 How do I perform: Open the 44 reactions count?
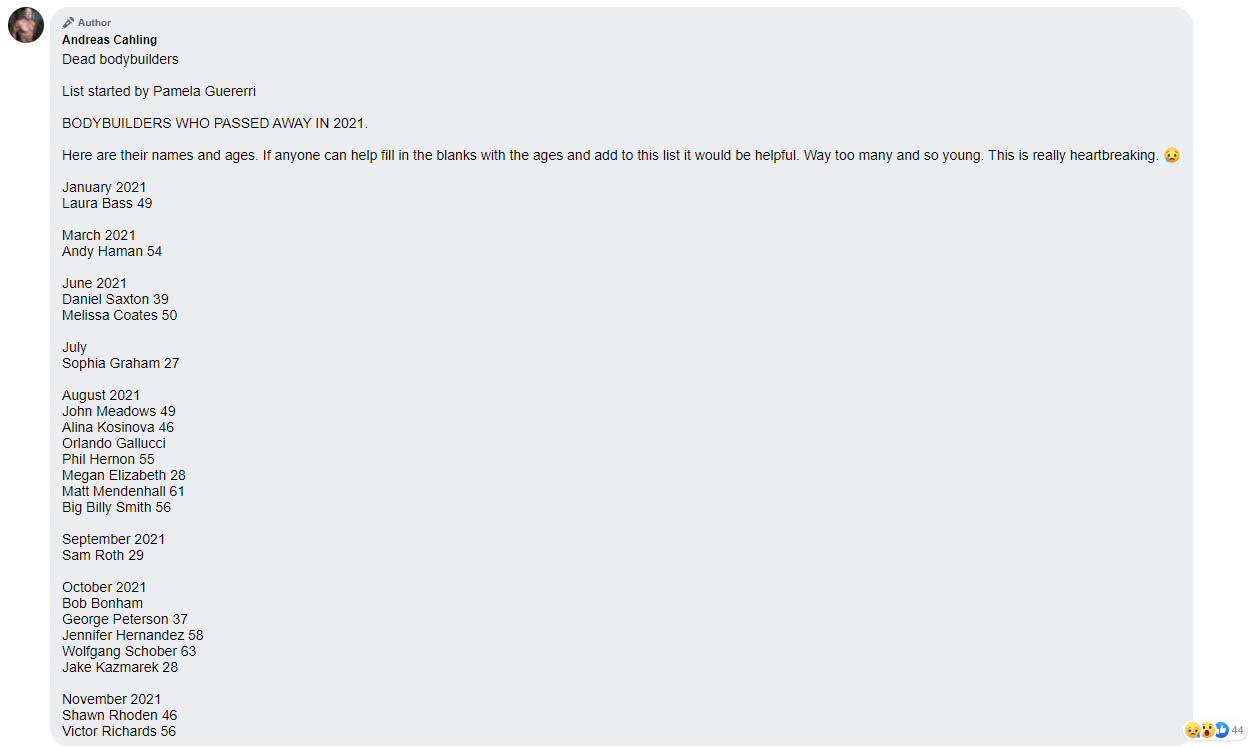point(1238,731)
